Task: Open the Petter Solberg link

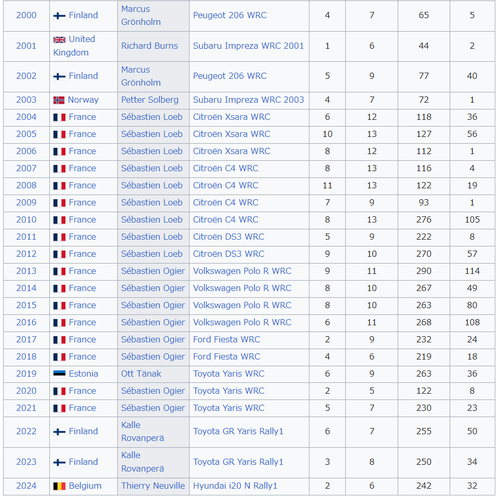Action: 150,100
